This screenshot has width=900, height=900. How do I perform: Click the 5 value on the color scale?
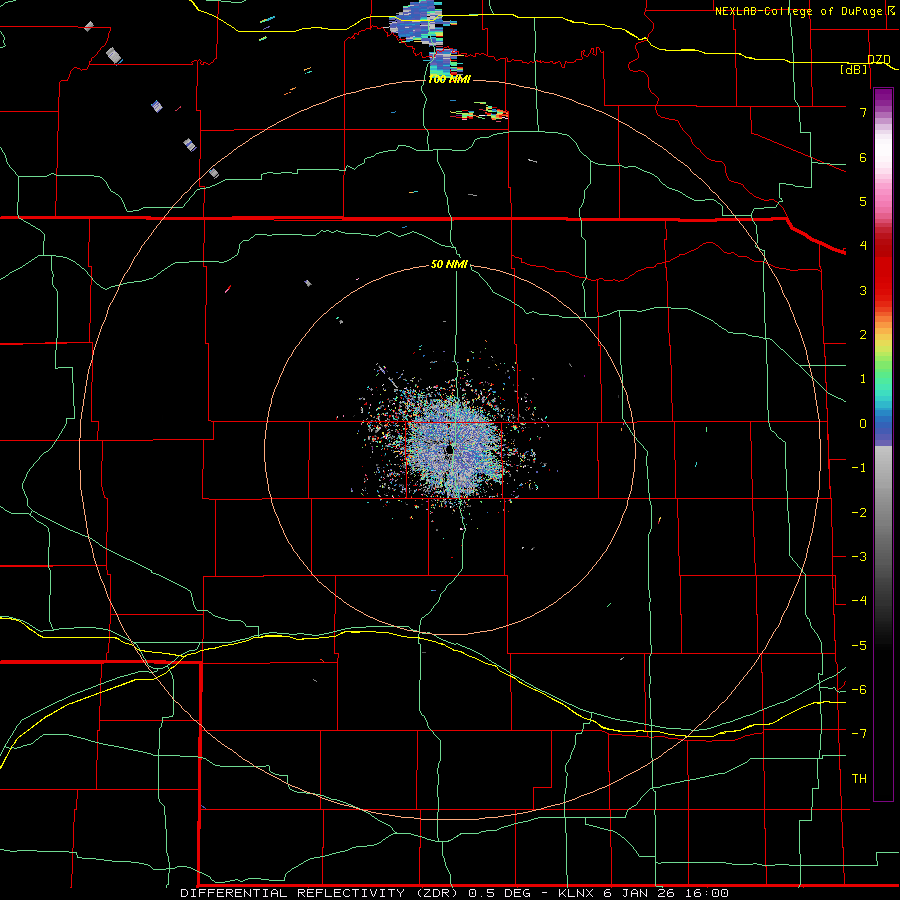click(x=863, y=201)
